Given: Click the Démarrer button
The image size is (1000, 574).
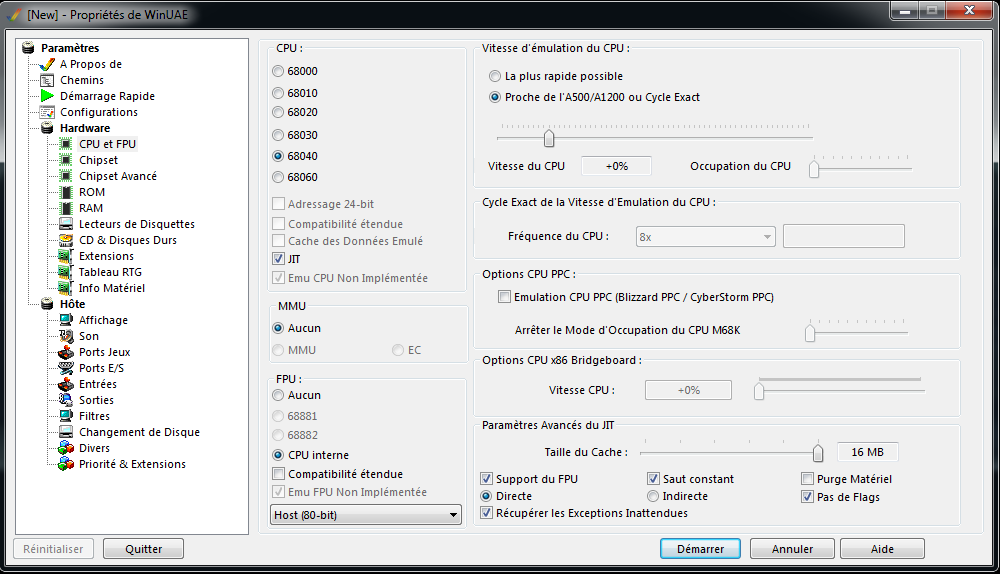Looking at the screenshot, I should click(700, 548).
